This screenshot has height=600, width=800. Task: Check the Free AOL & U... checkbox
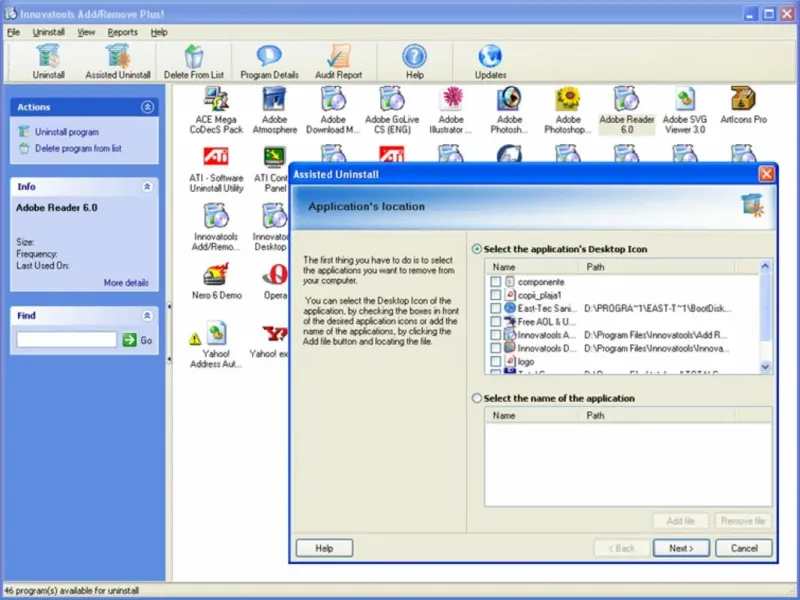click(495, 321)
